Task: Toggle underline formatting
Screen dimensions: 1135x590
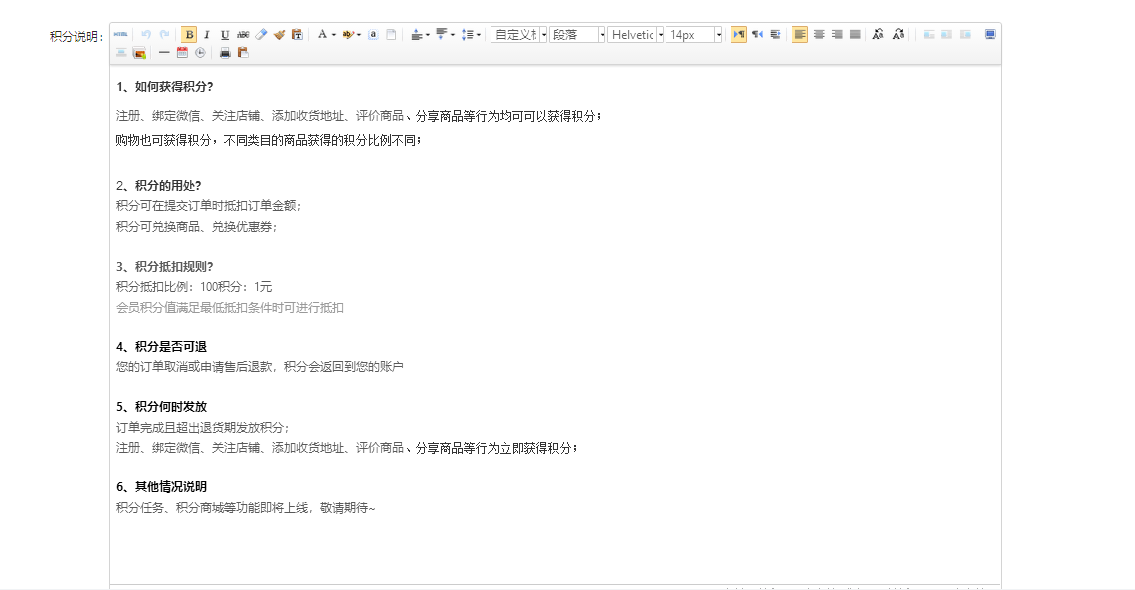Action: pyautogui.click(x=225, y=34)
